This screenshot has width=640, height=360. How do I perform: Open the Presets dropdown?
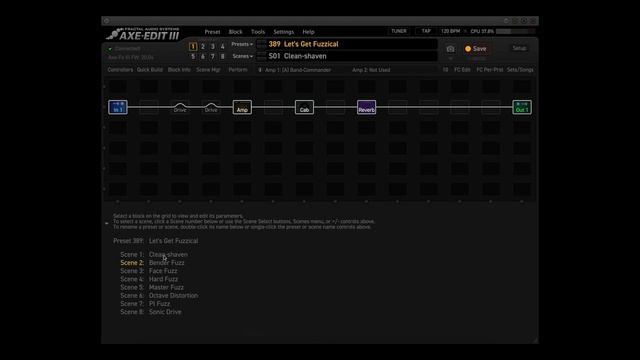point(242,44)
